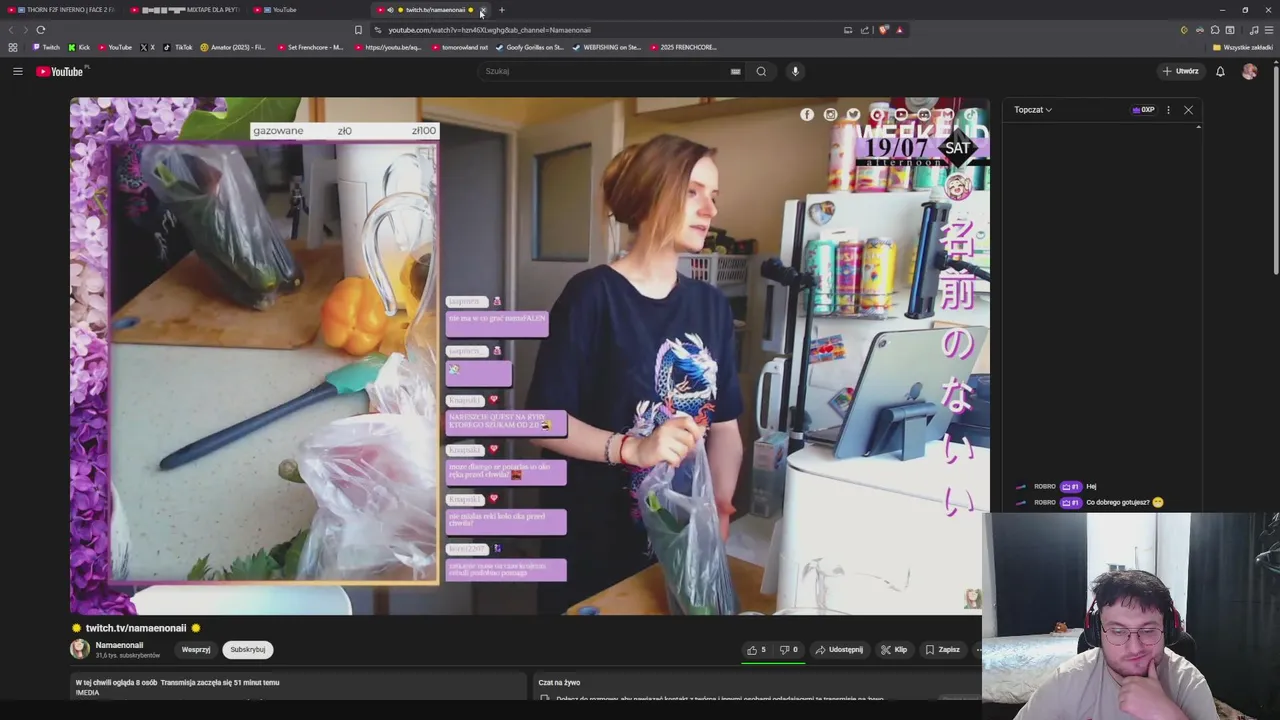
Task: Subscribe using the Subskrybuj button
Action: 248,650
